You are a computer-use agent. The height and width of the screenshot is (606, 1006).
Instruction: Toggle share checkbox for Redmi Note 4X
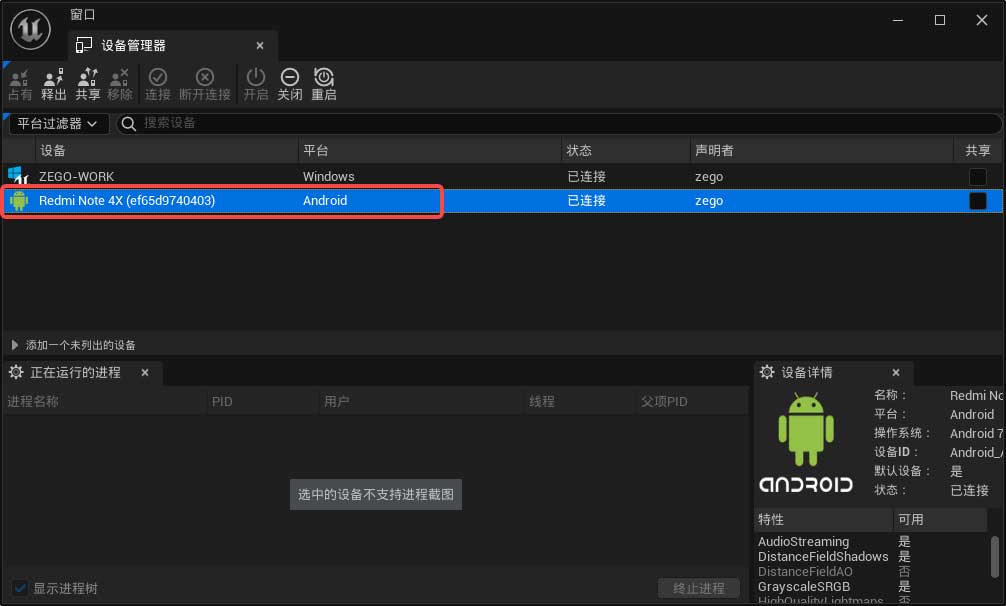tap(977, 201)
